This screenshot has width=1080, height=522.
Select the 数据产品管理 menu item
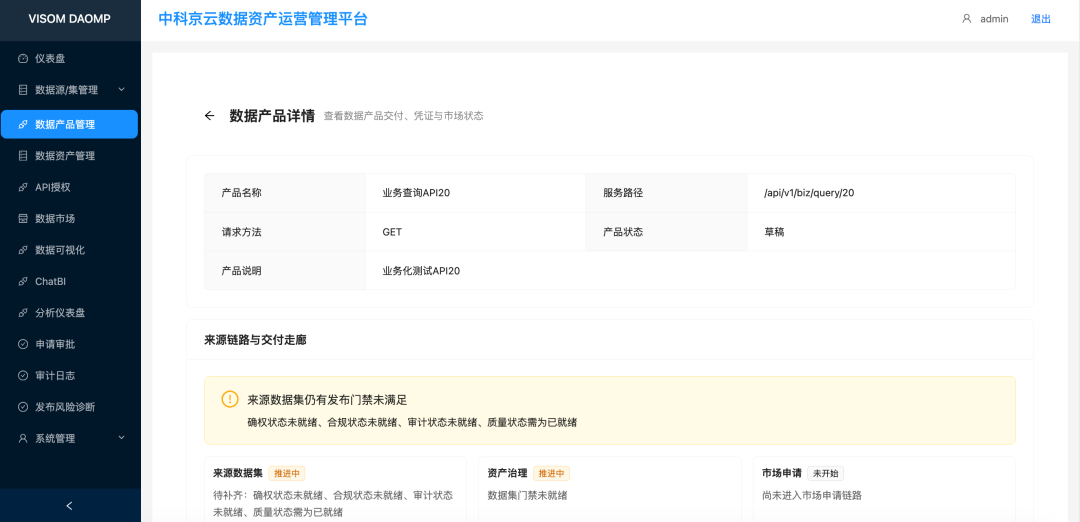pos(70,125)
